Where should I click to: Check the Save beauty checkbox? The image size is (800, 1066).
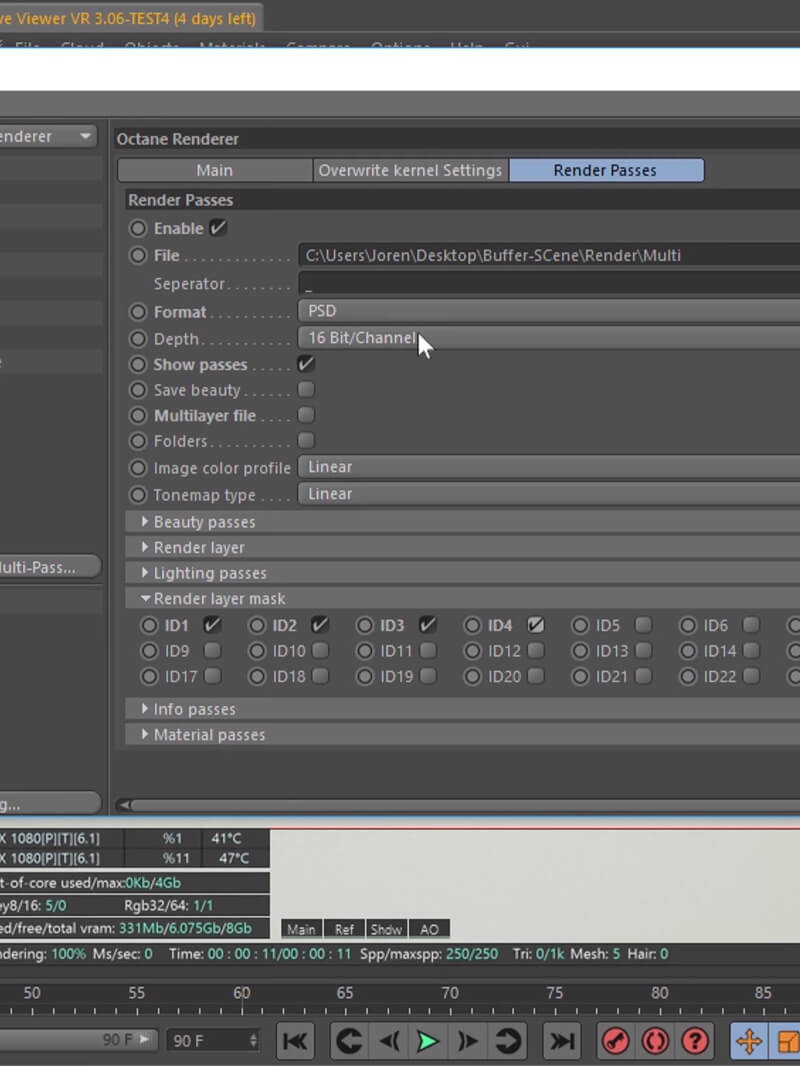tap(306, 390)
